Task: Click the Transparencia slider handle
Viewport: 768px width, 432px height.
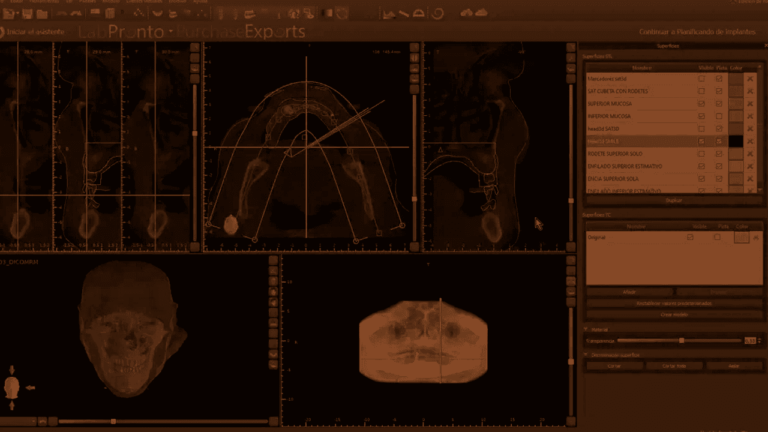Action: (x=682, y=340)
